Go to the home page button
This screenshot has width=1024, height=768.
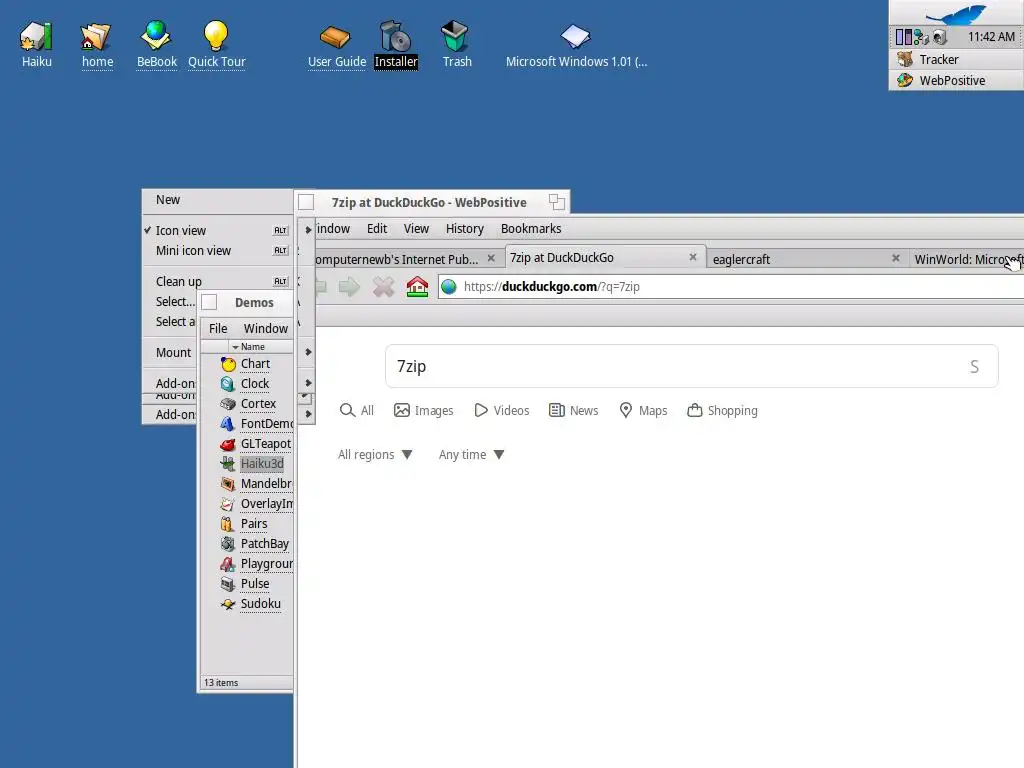[x=417, y=286]
